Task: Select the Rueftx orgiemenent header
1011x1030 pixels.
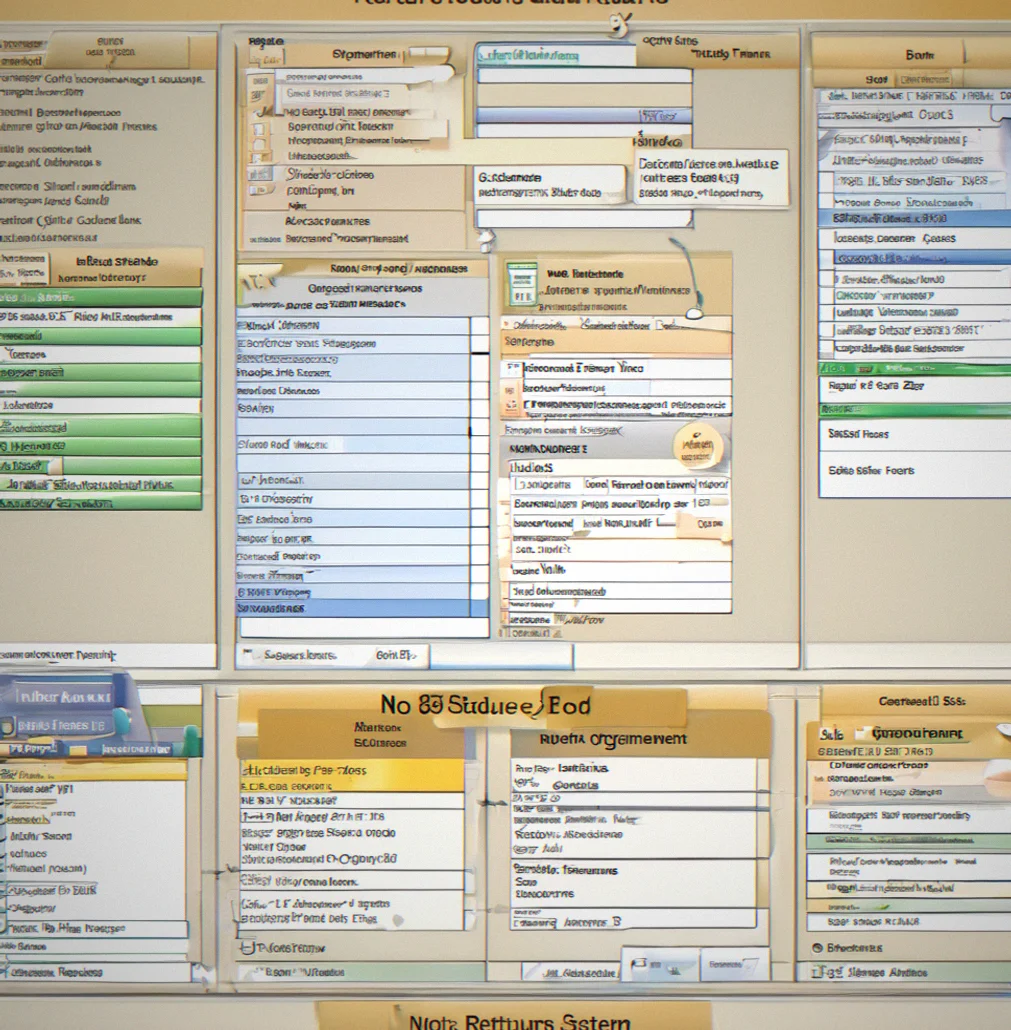Action: pos(613,739)
